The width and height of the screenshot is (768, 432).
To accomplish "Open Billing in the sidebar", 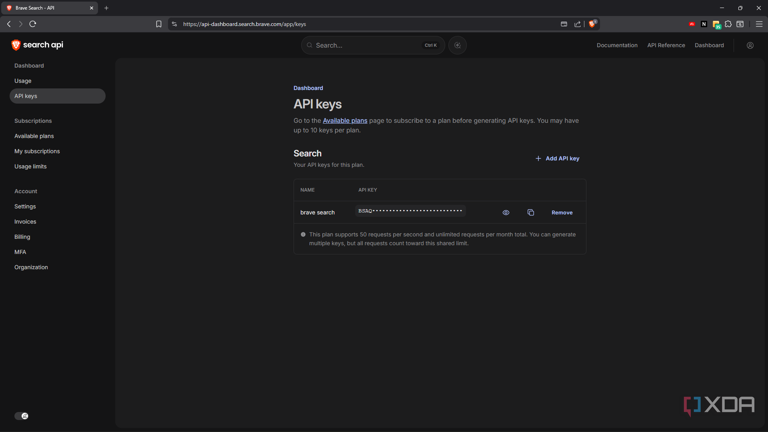I will click(22, 237).
